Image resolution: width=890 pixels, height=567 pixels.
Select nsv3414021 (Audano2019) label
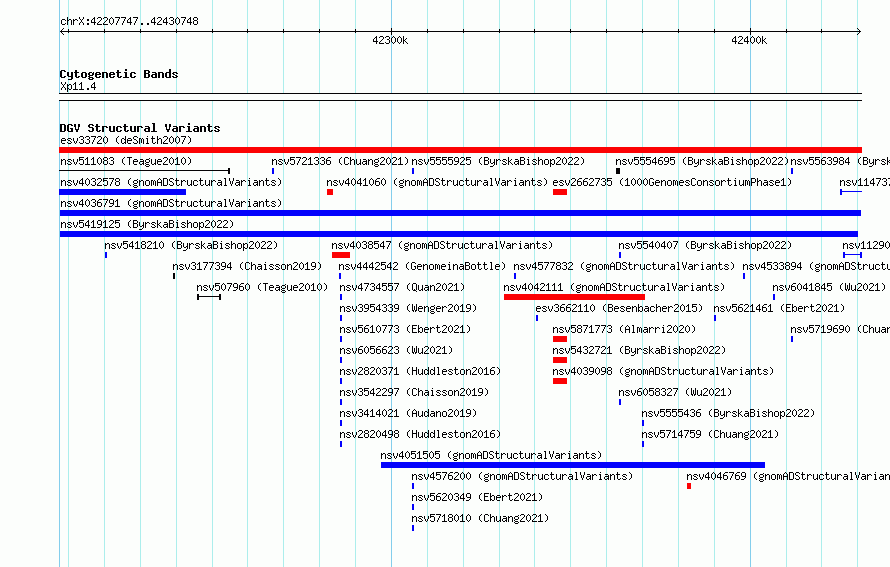point(408,413)
